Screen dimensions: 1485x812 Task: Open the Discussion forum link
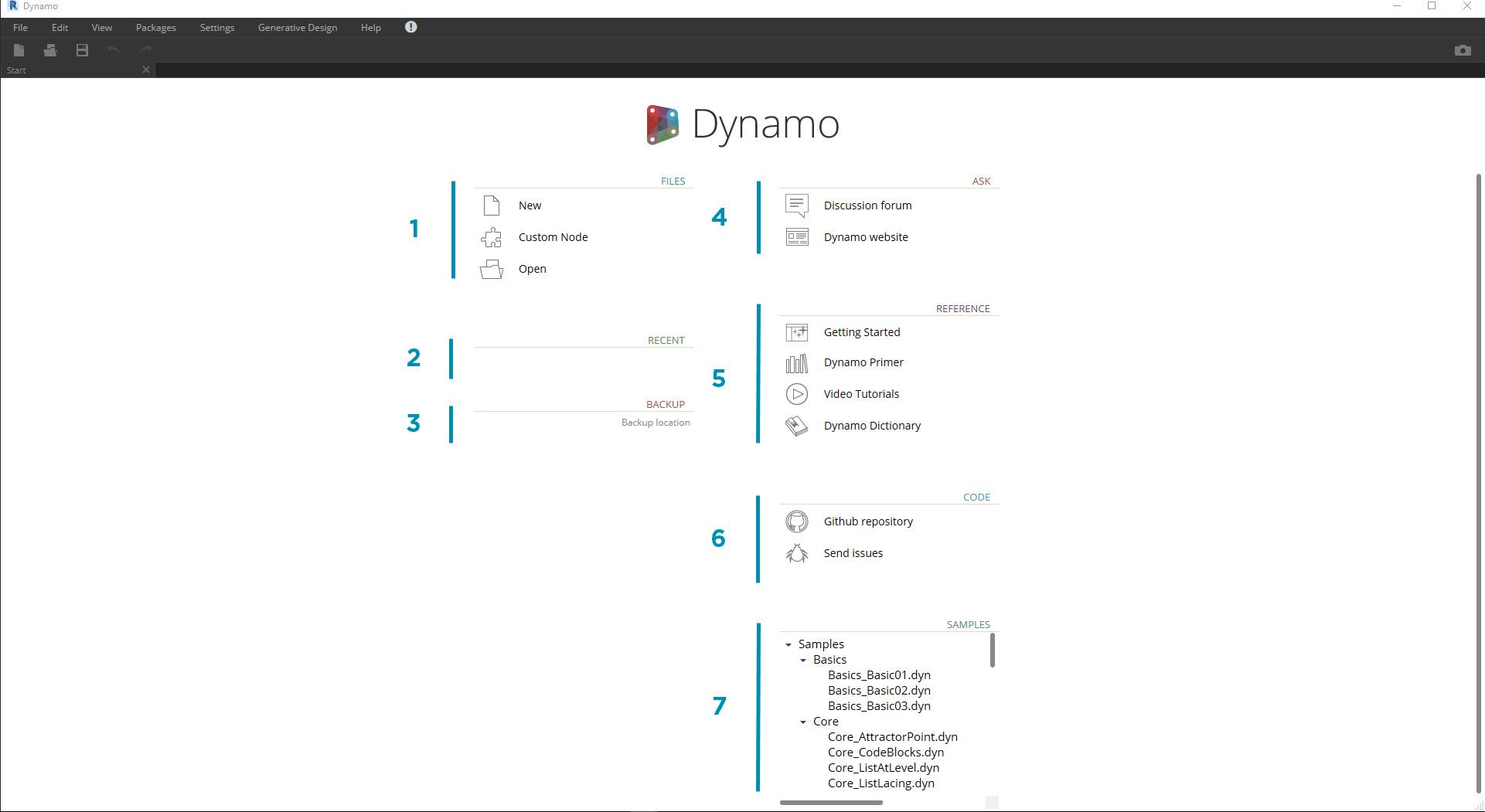(x=867, y=205)
